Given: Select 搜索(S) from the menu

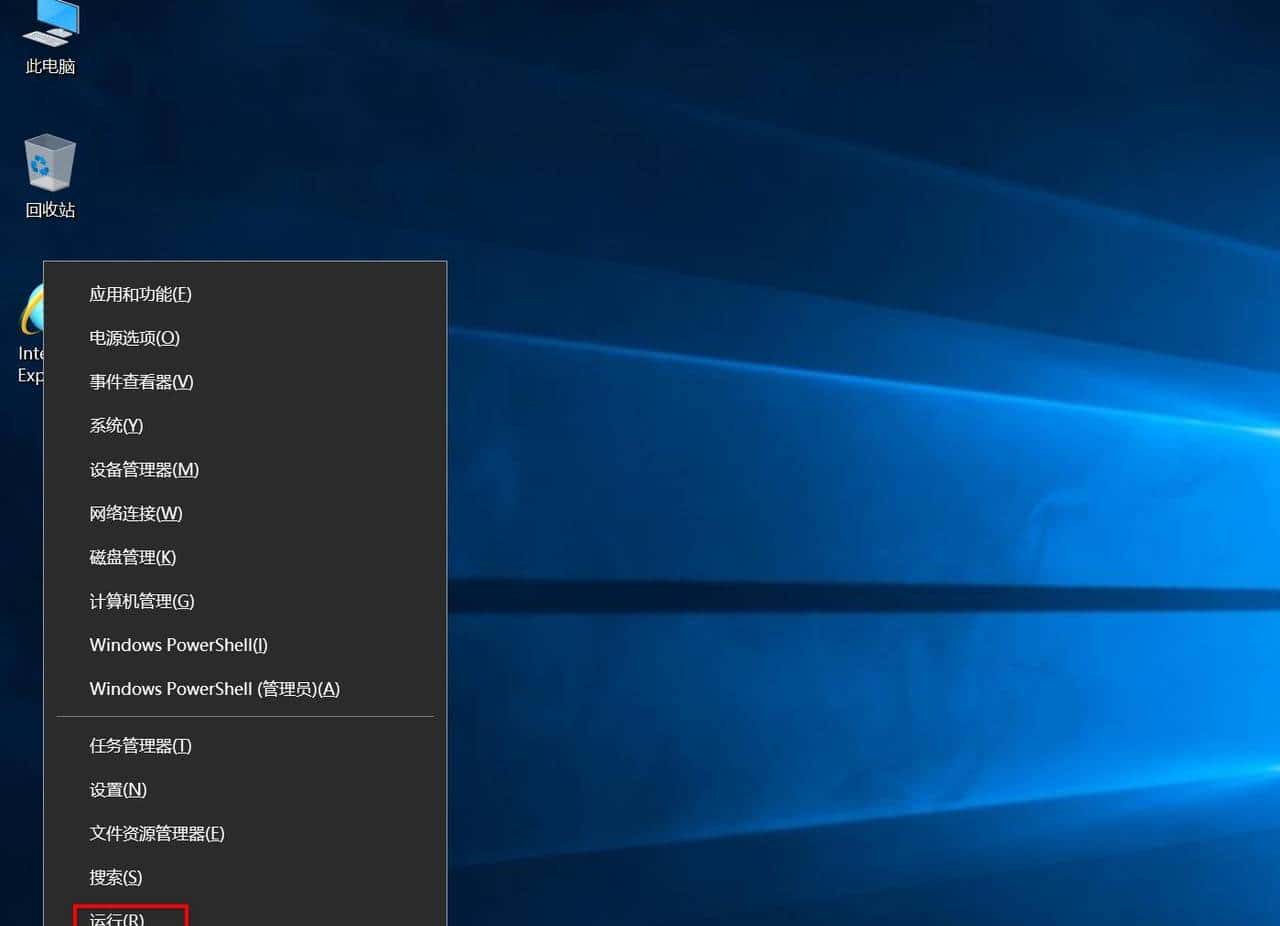Looking at the screenshot, I should pyautogui.click(x=115, y=877).
